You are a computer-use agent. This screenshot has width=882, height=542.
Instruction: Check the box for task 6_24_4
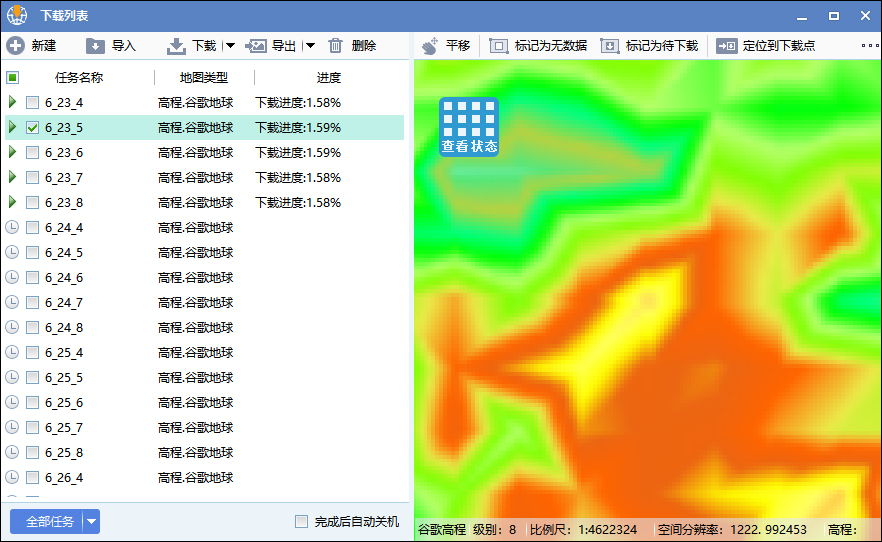pos(33,228)
